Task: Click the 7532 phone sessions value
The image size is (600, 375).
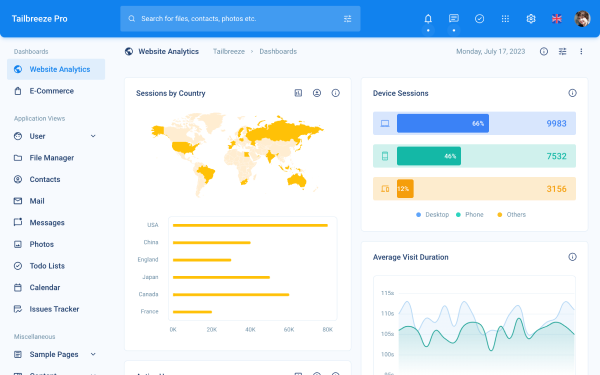Action: tap(556, 156)
